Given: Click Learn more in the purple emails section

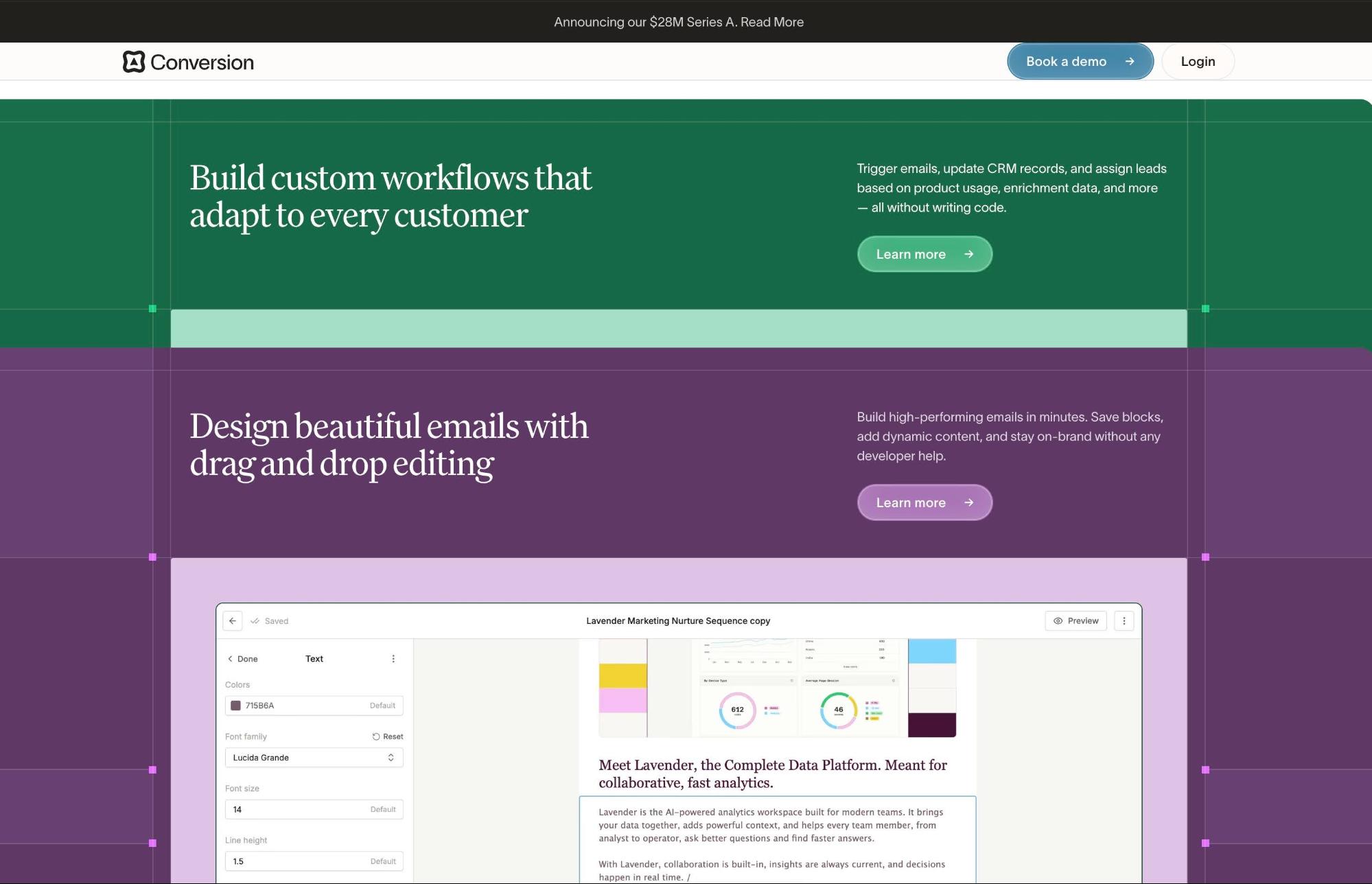Looking at the screenshot, I should pos(924,503).
